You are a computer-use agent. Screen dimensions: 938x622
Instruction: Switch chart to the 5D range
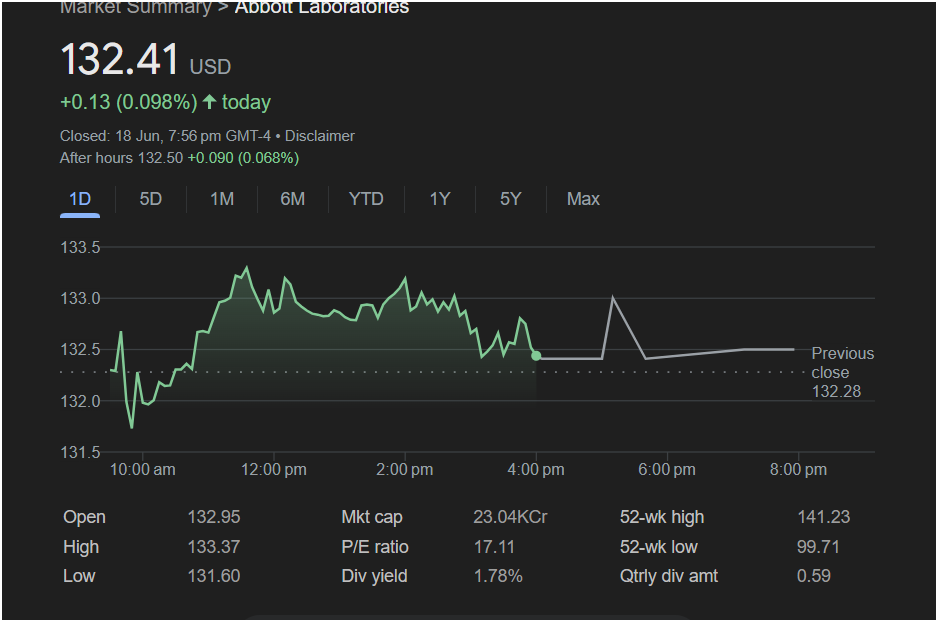click(x=151, y=199)
